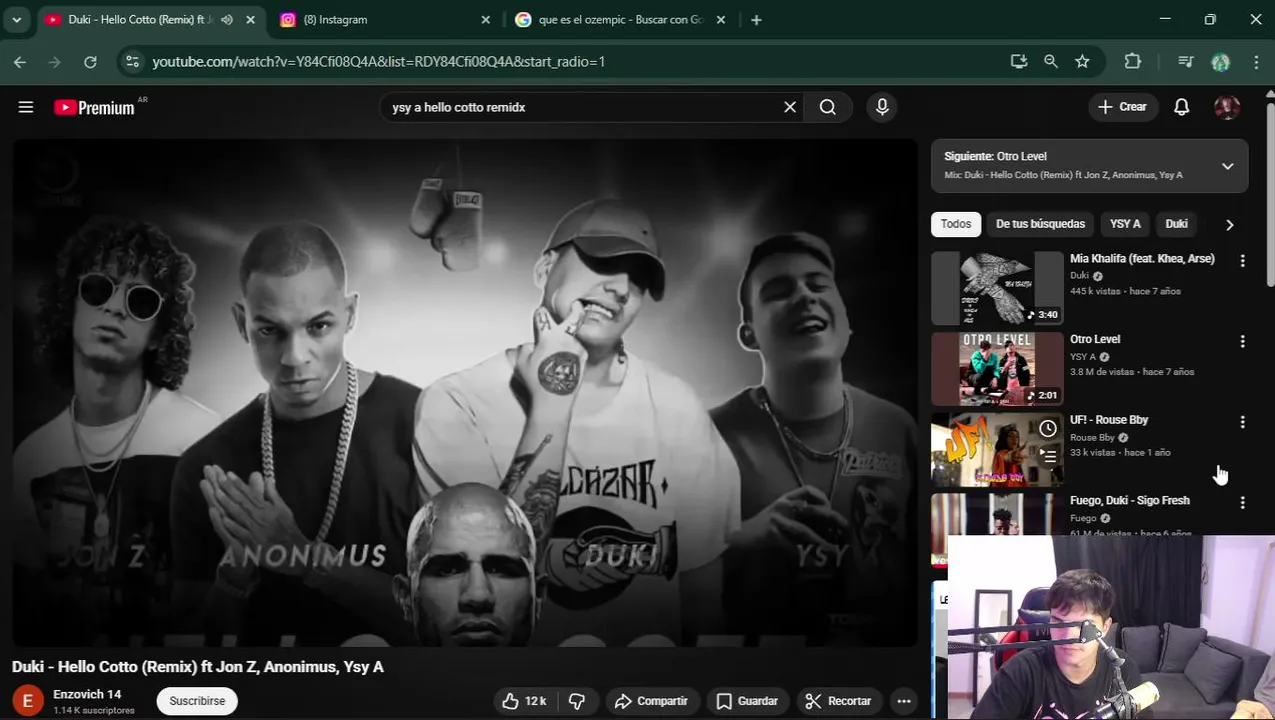Image resolution: width=1275 pixels, height=720 pixels.
Task: Open YSY A channel under Otro Level
Action: [x=1083, y=357]
